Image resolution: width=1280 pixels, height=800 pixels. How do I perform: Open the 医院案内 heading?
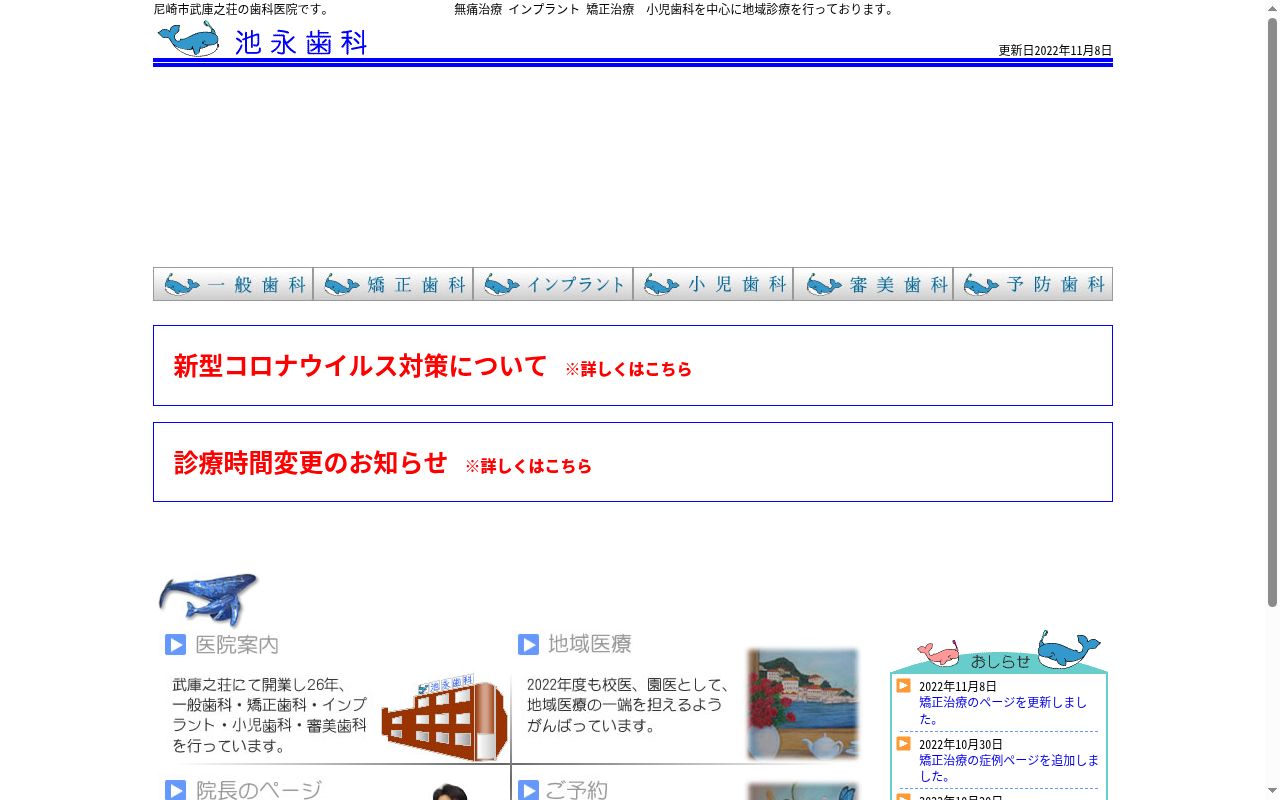[x=237, y=645]
